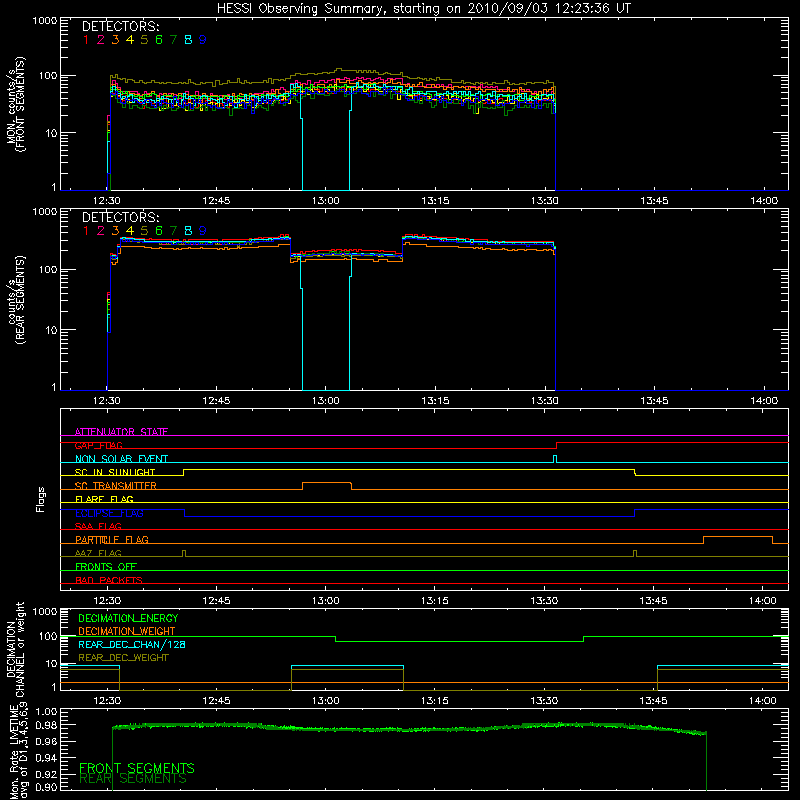Viewport: 800px width, 800px height.
Task: Click the SC_IN_SUNLIGHT flag label
Action: [115, 472]
